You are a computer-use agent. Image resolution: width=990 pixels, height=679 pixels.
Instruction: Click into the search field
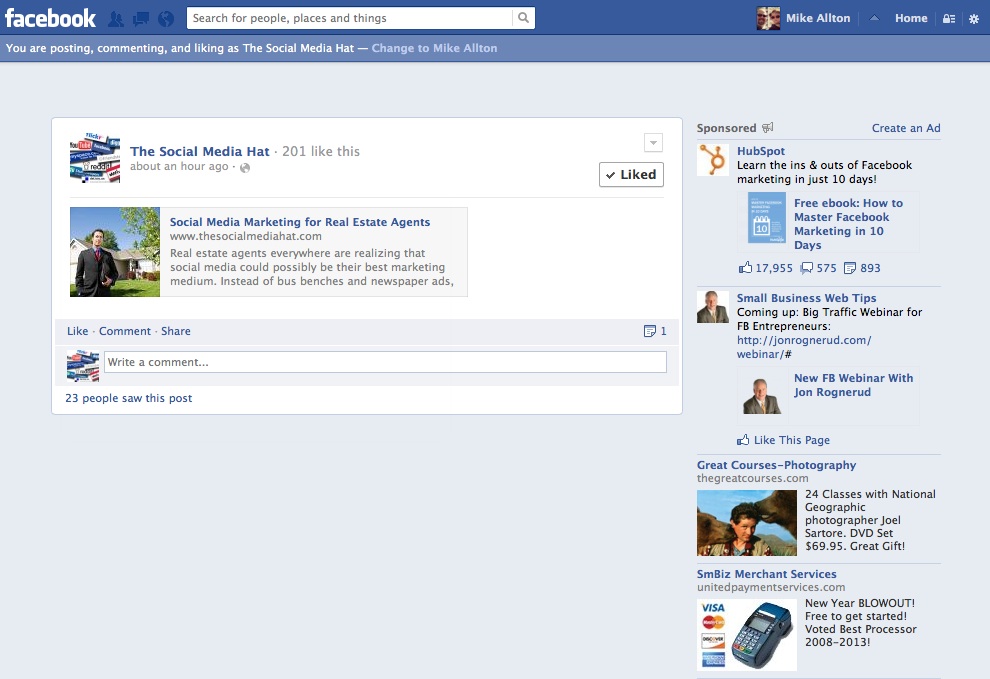[x=350, y=18]
